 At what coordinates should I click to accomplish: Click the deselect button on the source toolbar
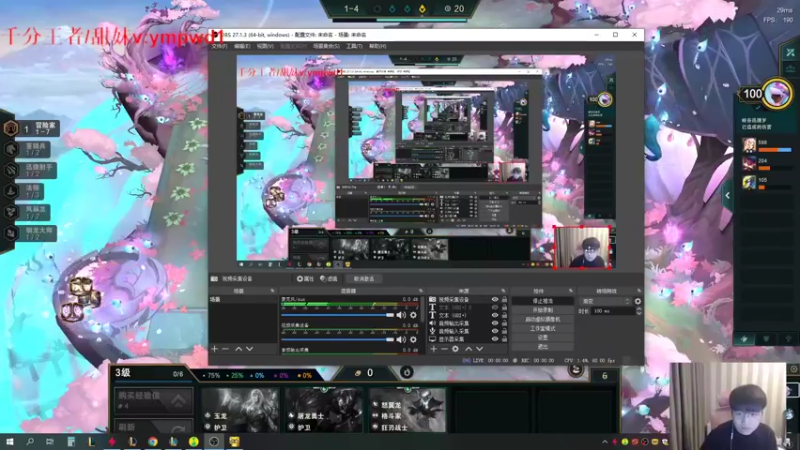pyautogui.click(x=363, y=279)
